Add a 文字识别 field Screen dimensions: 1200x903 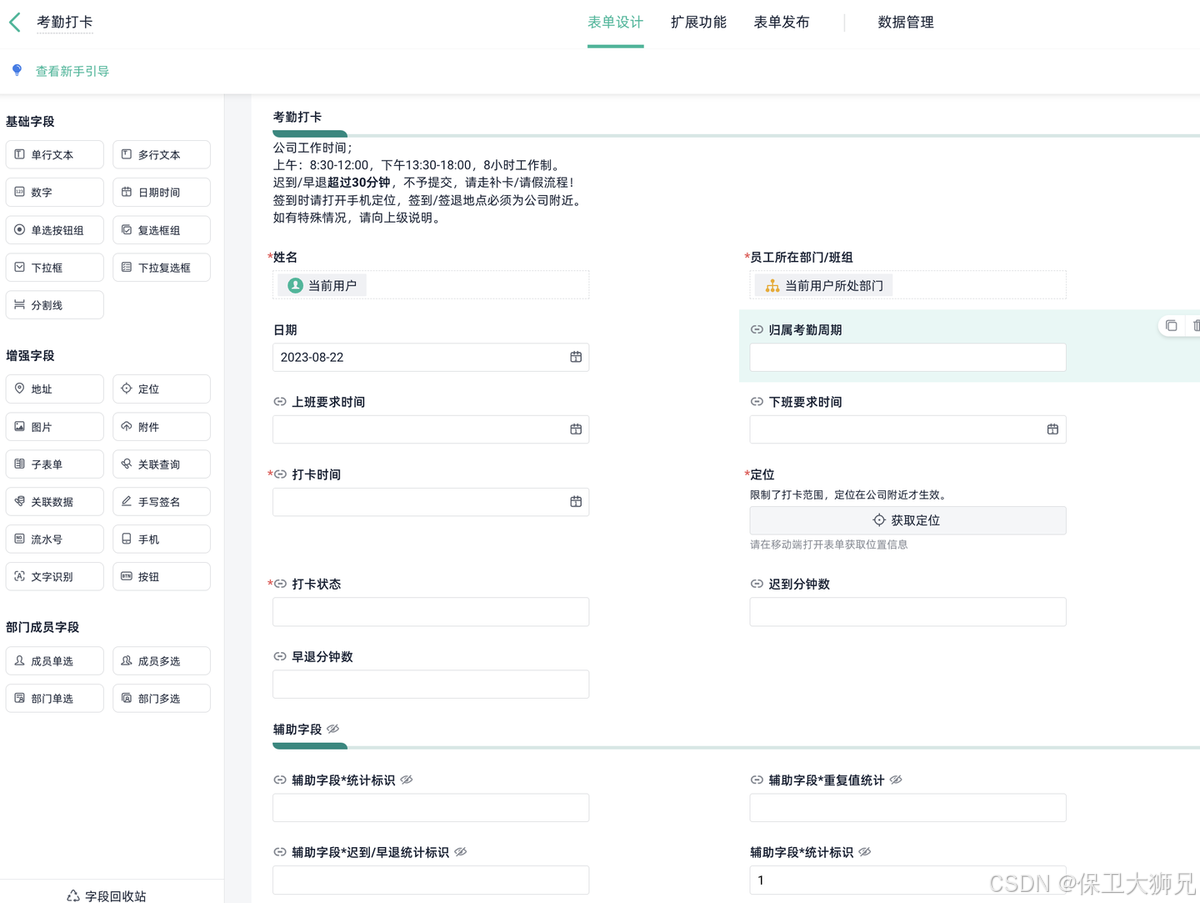pyautogui.click(x=55, y=577)
